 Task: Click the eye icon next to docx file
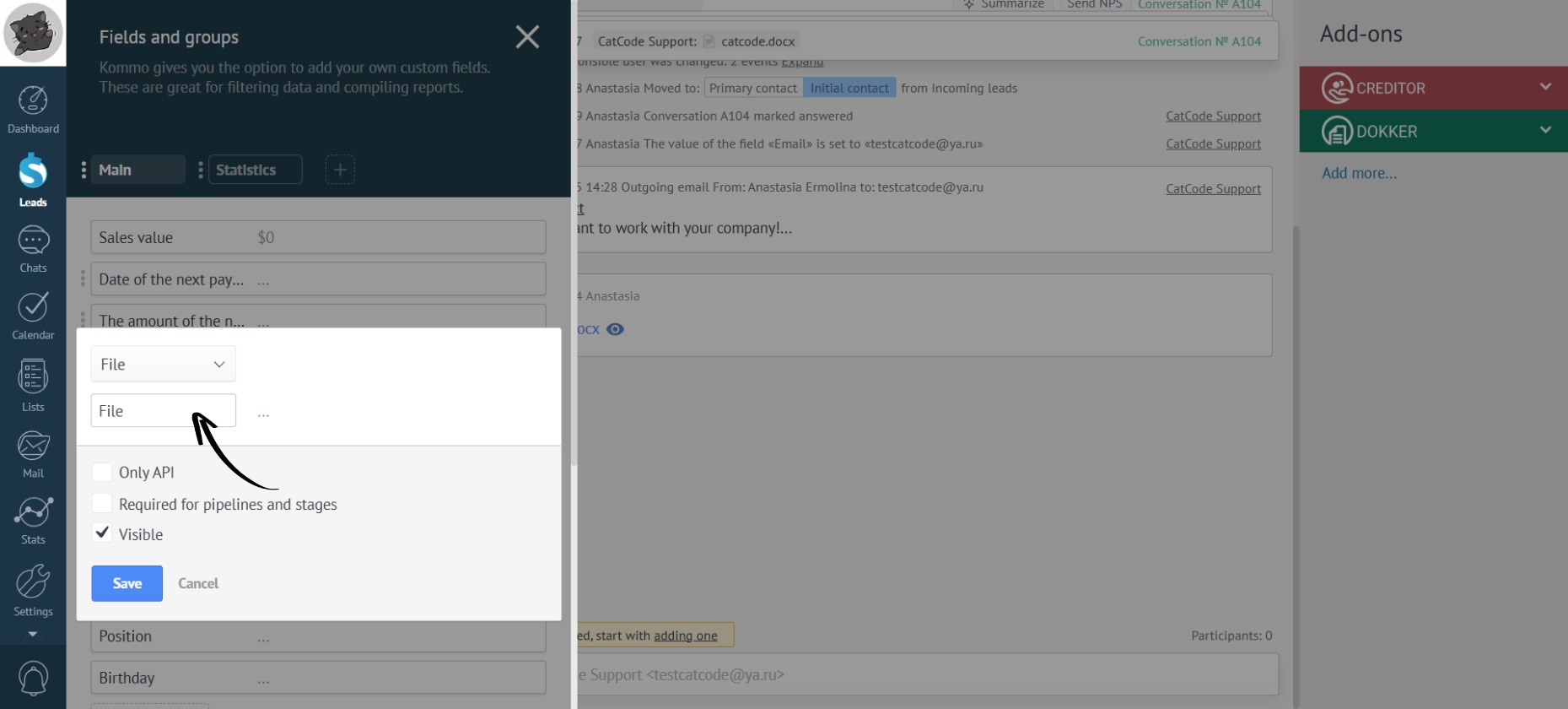point(615,329)
